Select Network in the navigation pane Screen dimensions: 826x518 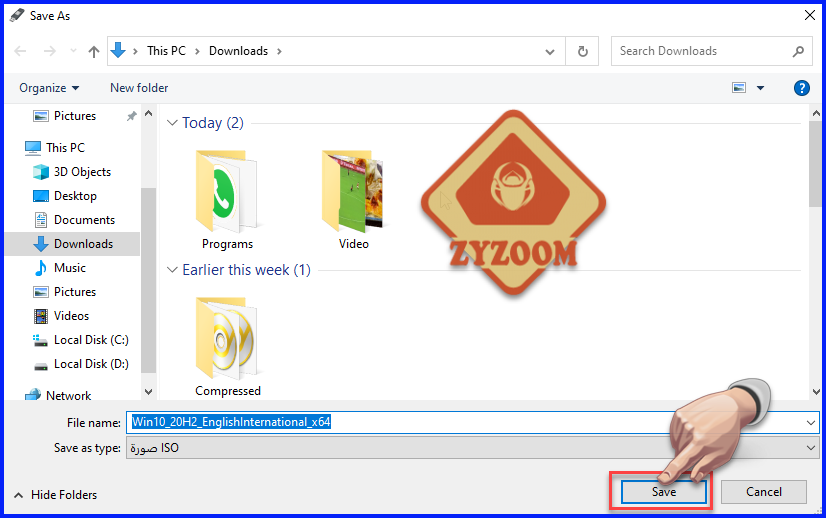(x=68, y=395)
